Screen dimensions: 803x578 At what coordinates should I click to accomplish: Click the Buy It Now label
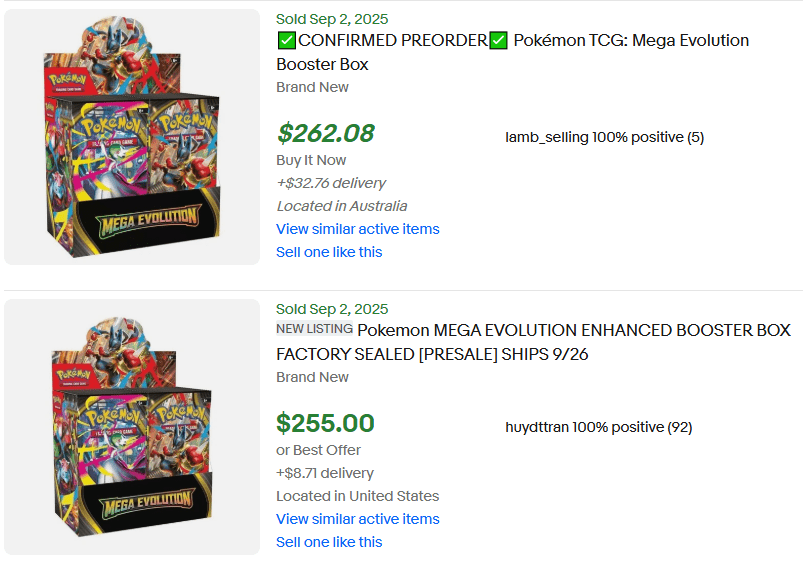tap(311, 160)
